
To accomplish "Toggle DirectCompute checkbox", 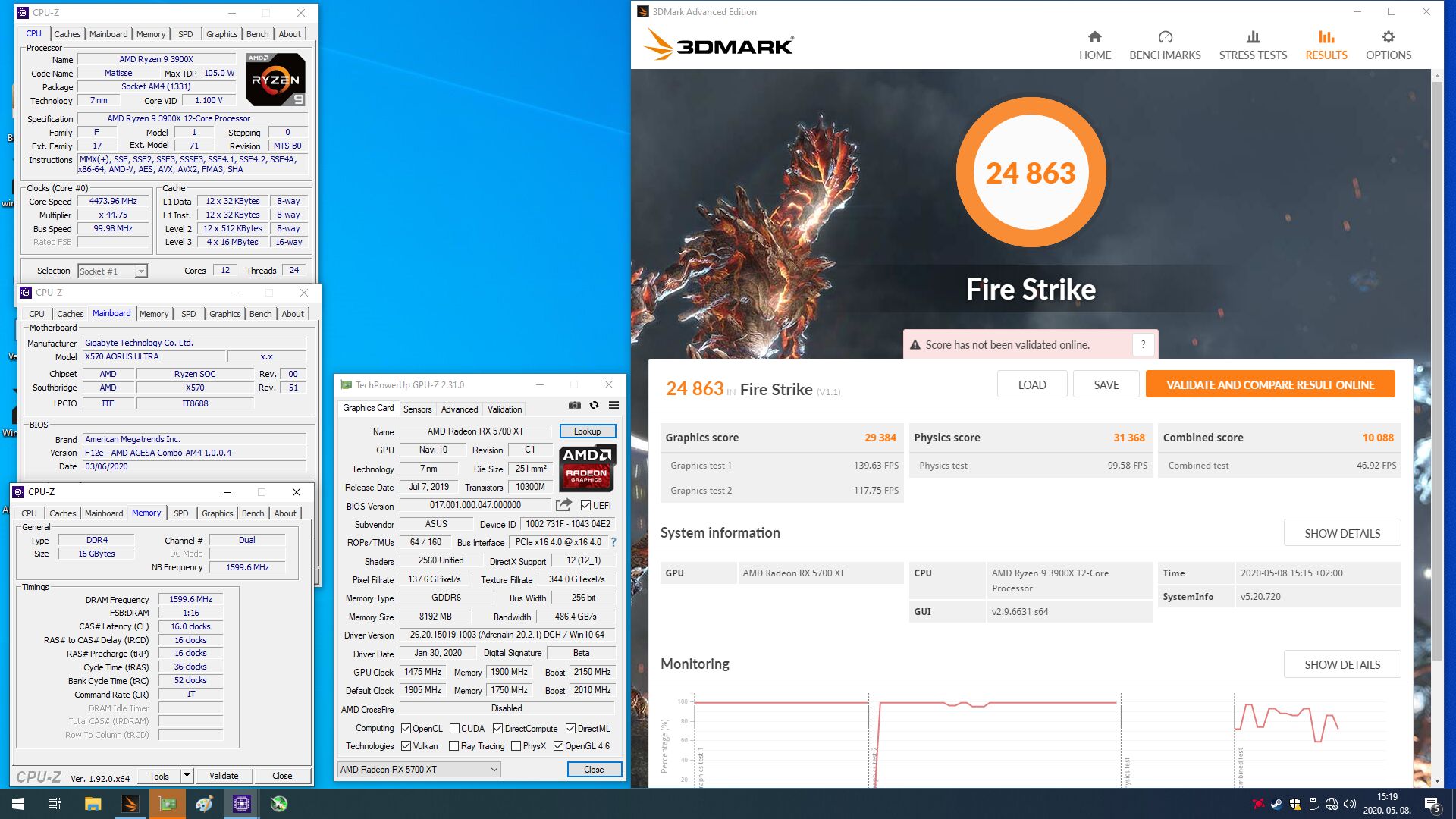I will [x=497, y=728].
